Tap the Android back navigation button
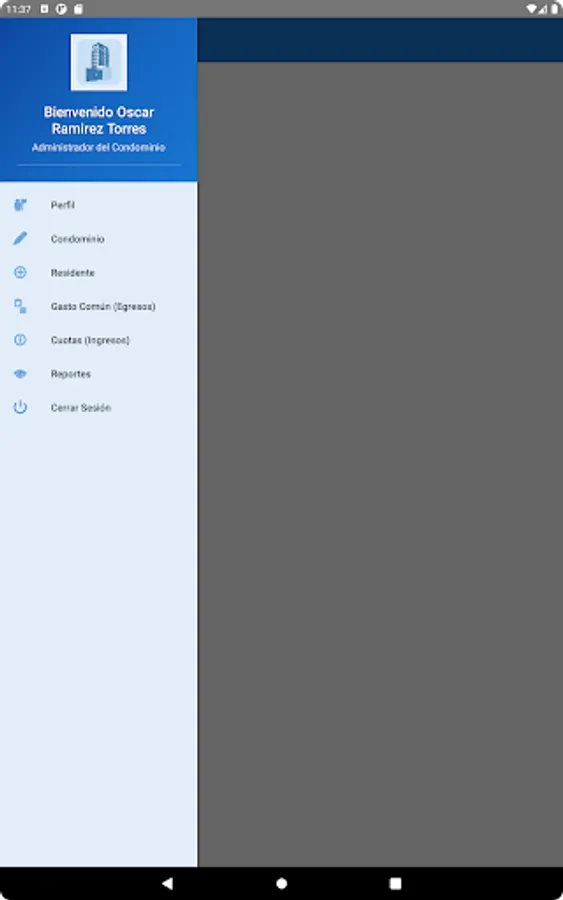 click(168, 883)
